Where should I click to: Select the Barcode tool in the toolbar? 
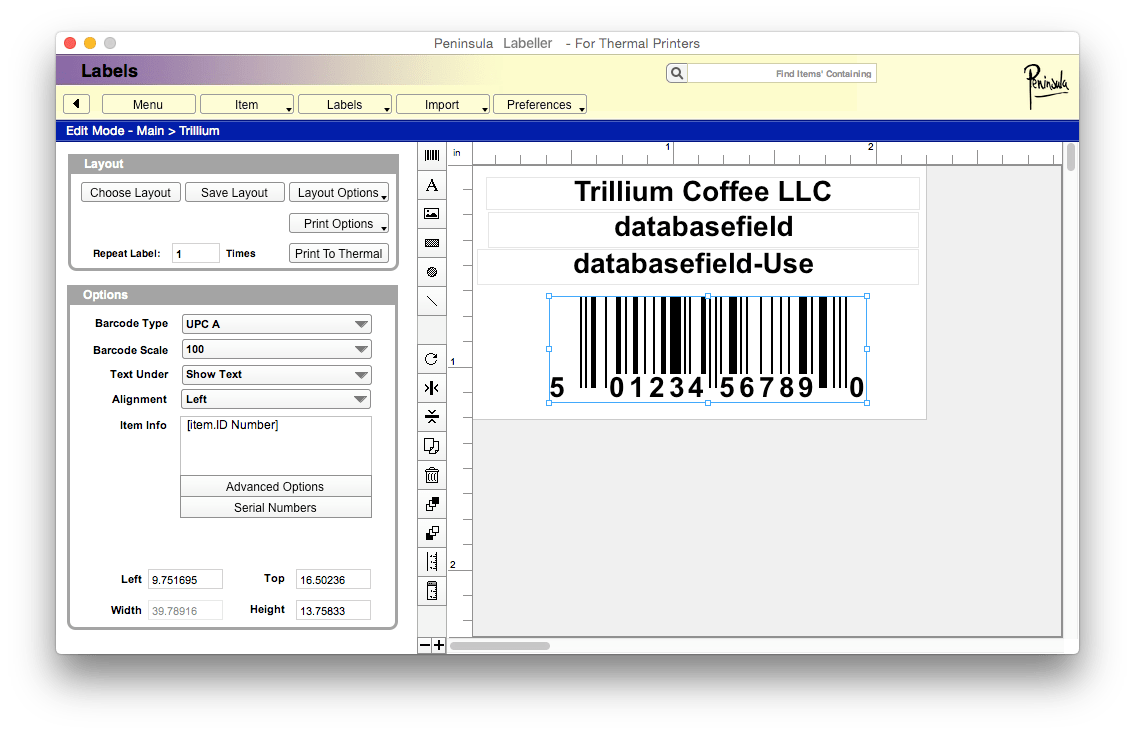[432, 154]
